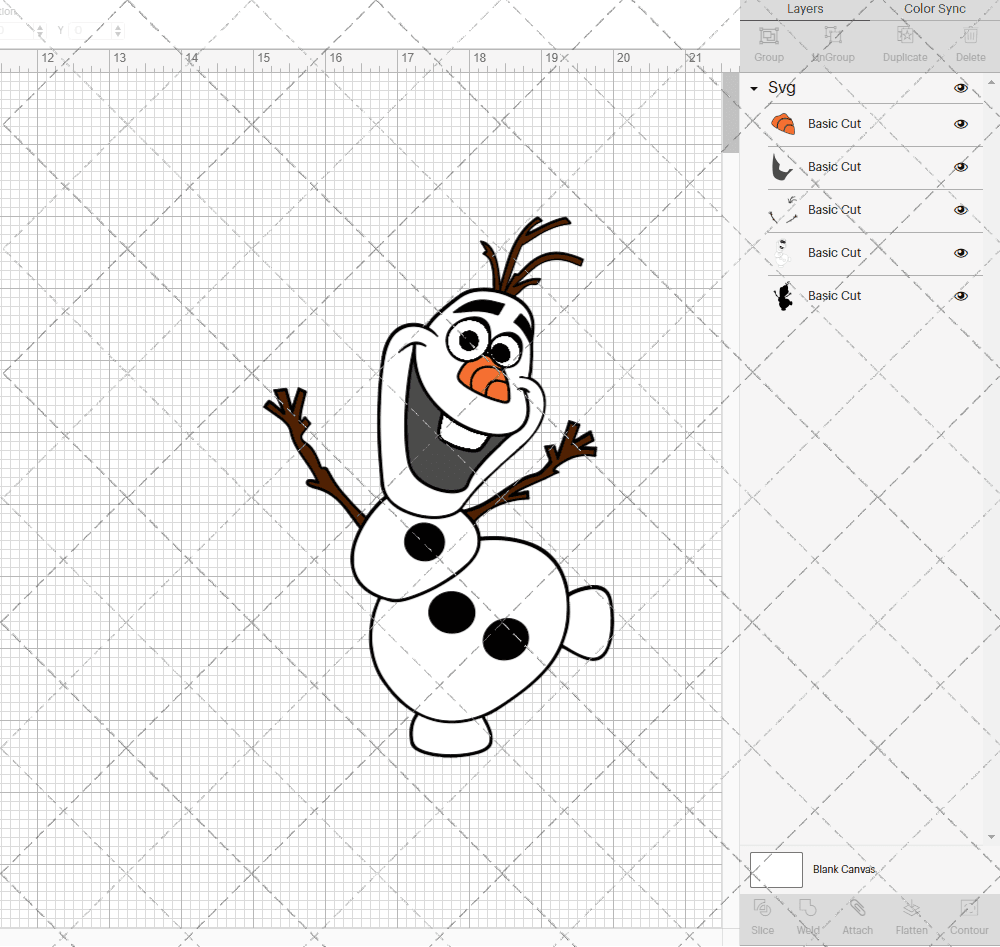Click the Blank Canvas label
The height and width of the screenshot is (947, 1000).
click(x=844, y=870)
